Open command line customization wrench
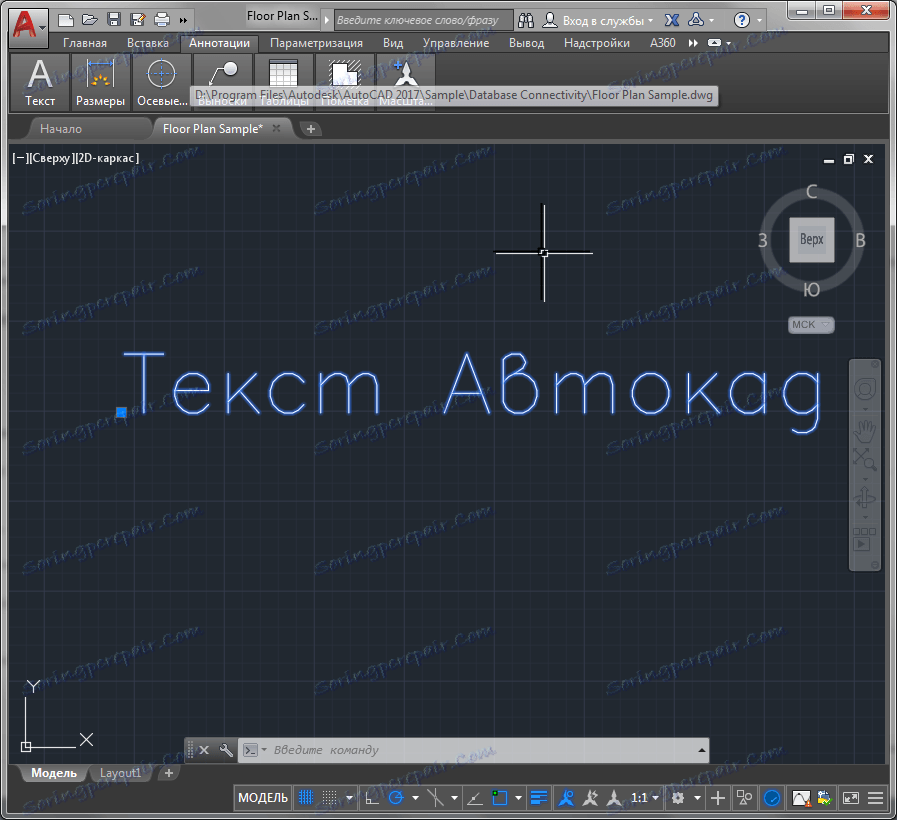This screenshot has width=897, height=820. [x=226, y=750]
